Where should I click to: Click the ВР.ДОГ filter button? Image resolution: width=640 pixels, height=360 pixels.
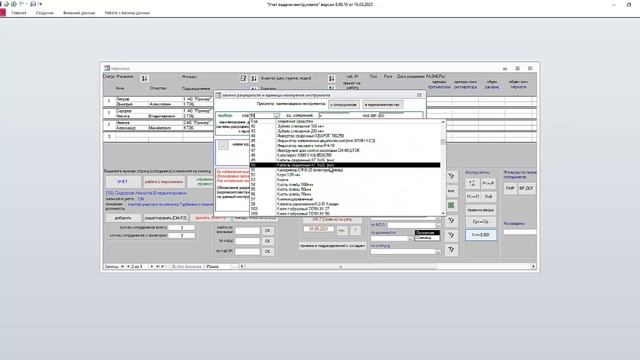pyautogui.click(x=527, y=189)
